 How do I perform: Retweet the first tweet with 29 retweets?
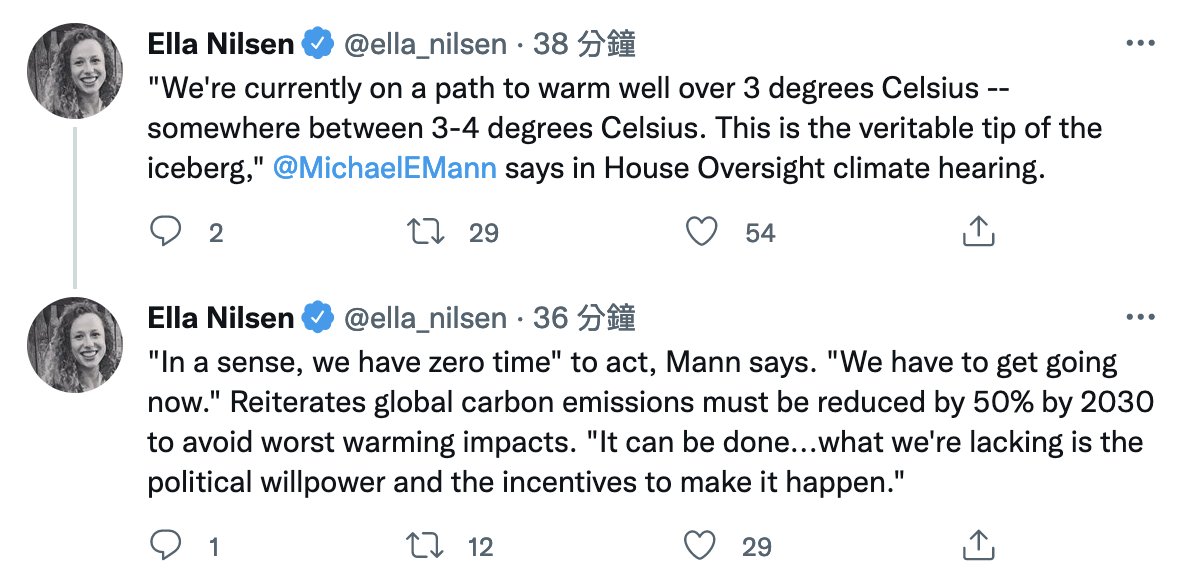426,232
